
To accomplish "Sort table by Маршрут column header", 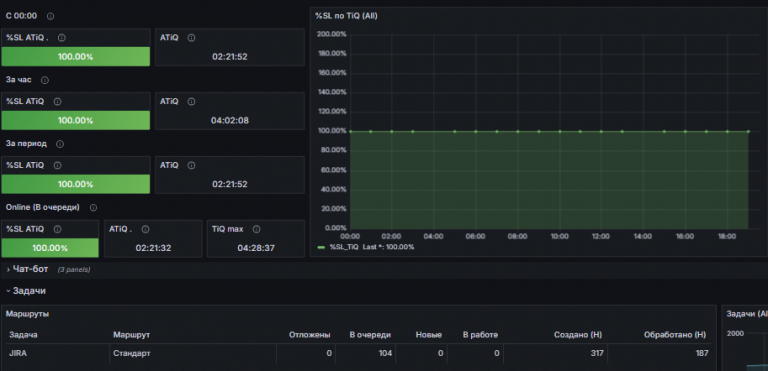I will tap(131, 335).
